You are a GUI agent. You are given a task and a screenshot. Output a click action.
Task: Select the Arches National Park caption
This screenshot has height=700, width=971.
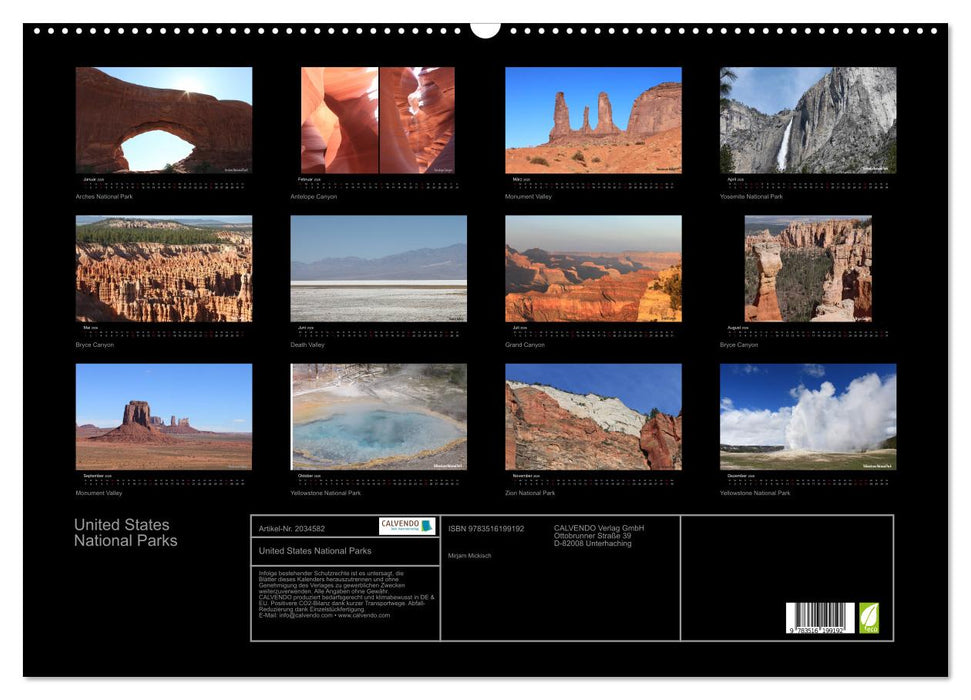106,197
